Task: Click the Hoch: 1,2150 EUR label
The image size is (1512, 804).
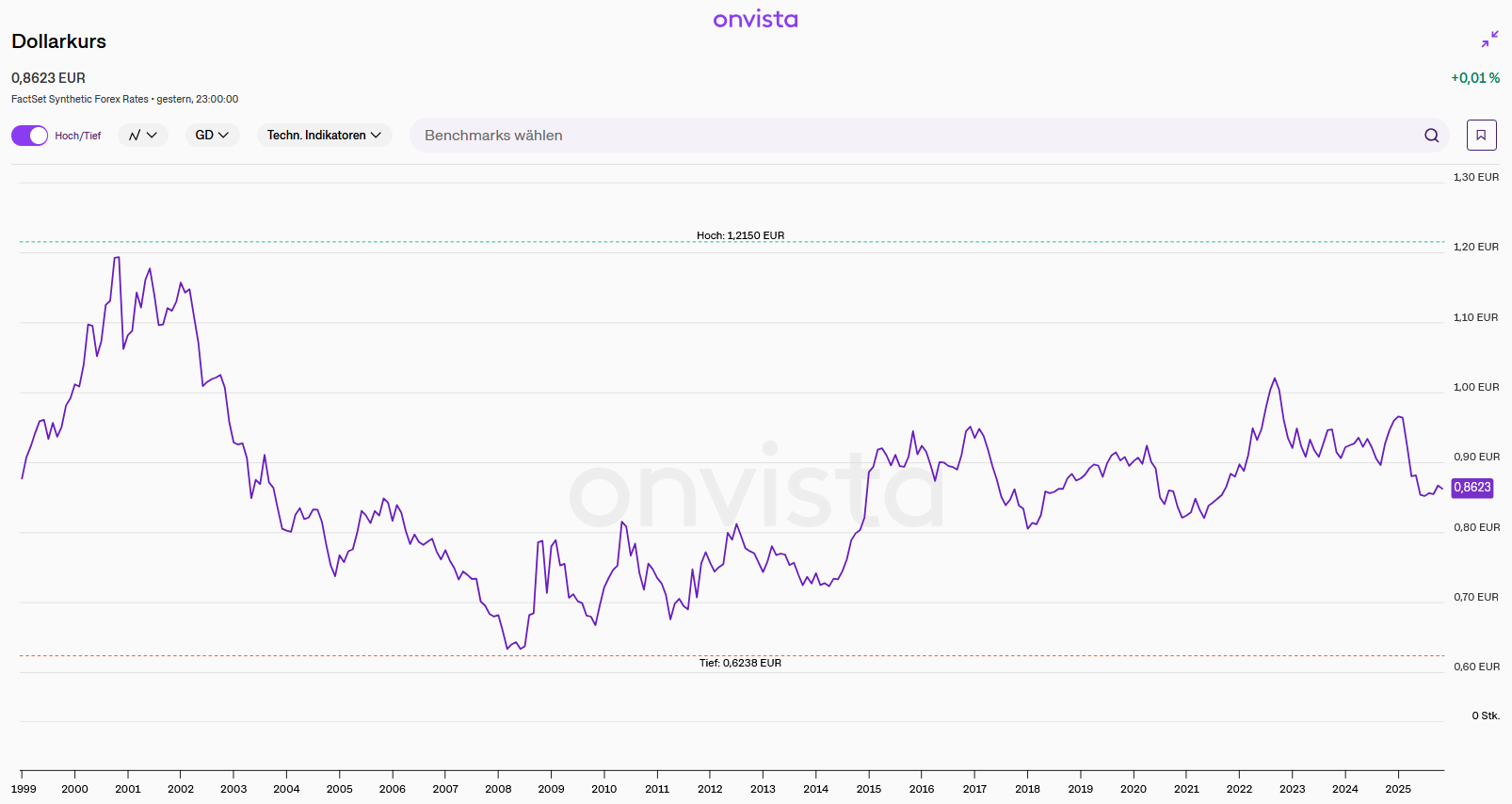Action: [740, 235]
